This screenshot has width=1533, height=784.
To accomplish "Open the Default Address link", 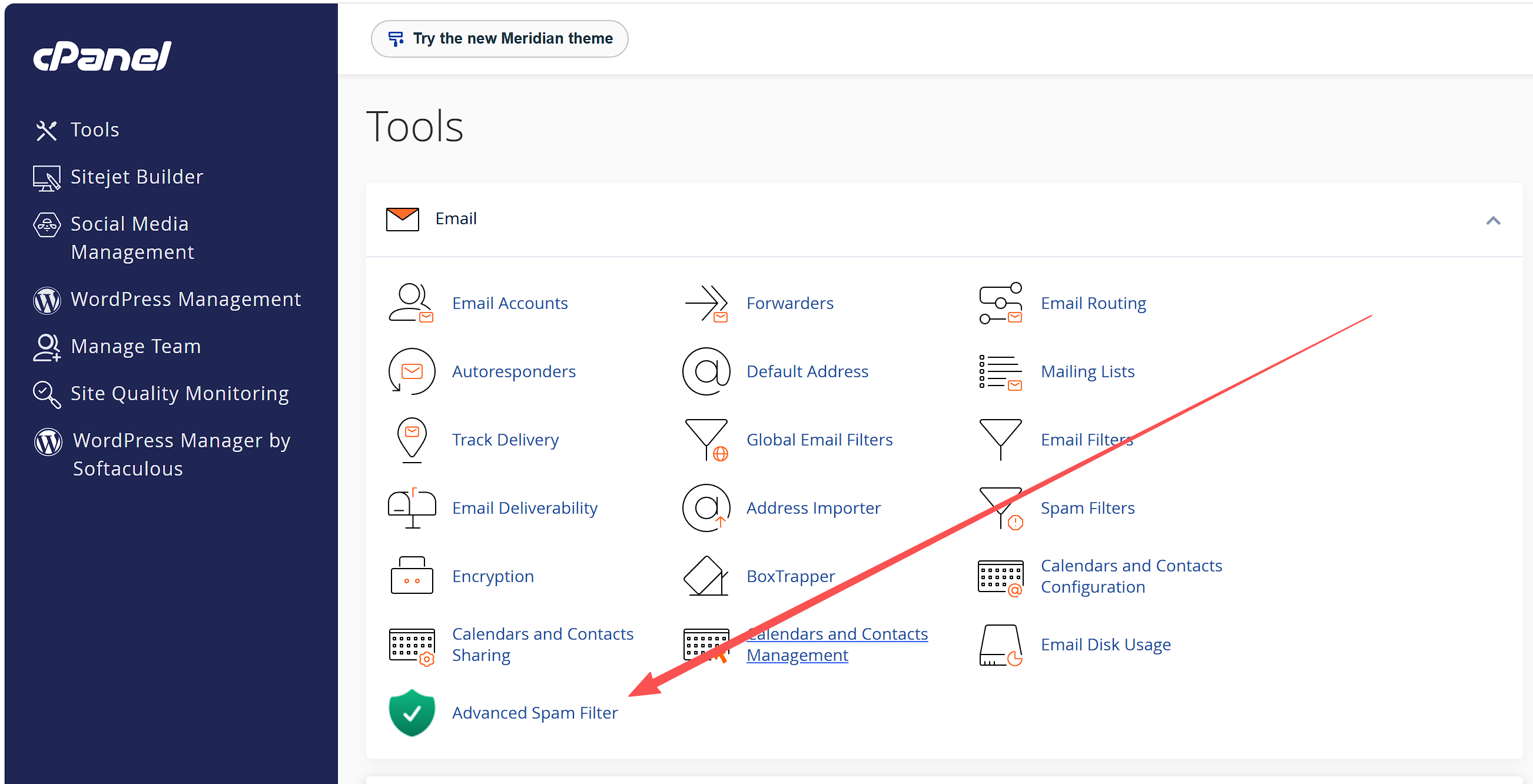I will pos(807,372).
